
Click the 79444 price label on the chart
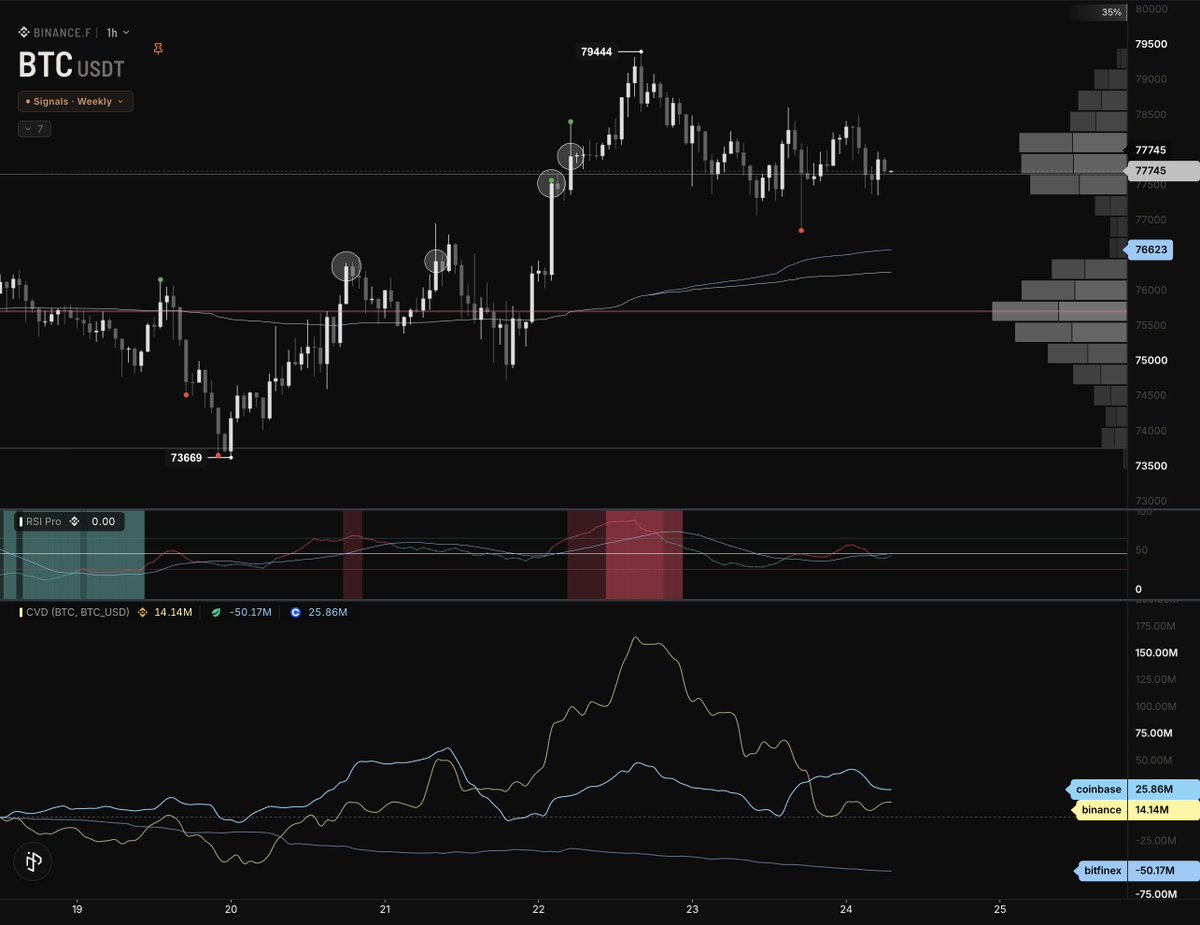point(597,51)
